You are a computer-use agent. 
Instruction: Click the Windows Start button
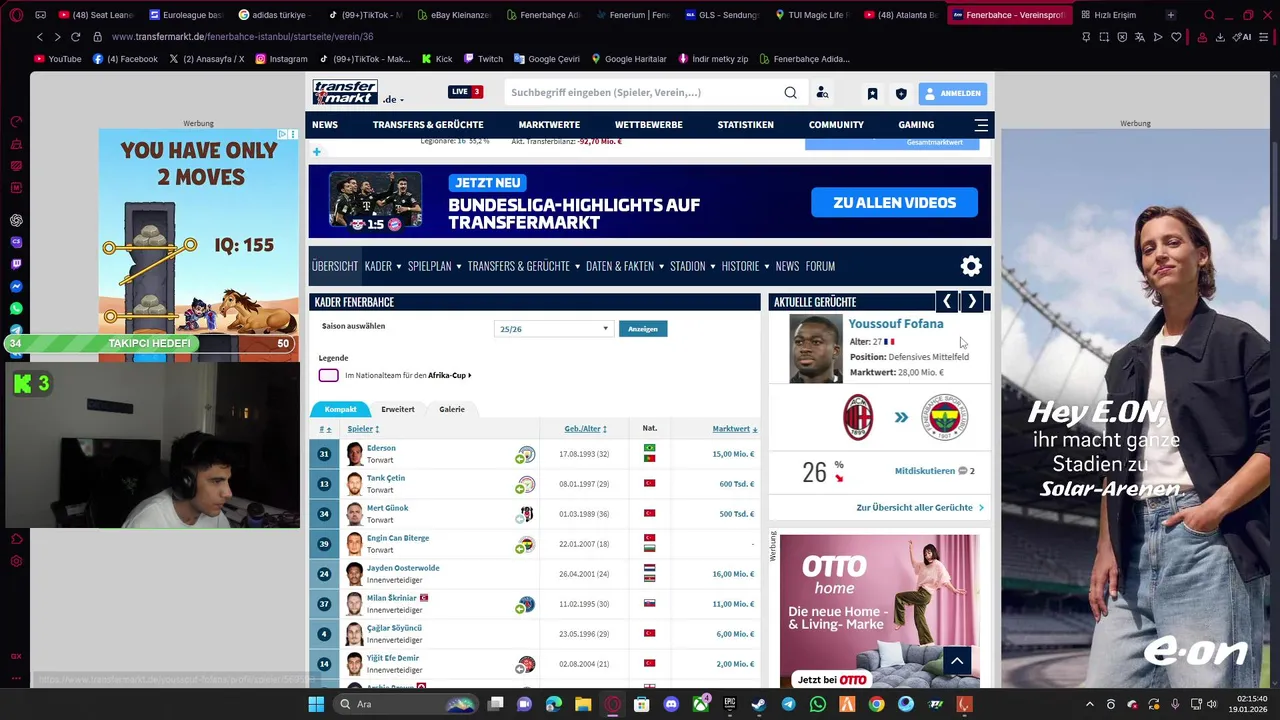coord(316,704)
